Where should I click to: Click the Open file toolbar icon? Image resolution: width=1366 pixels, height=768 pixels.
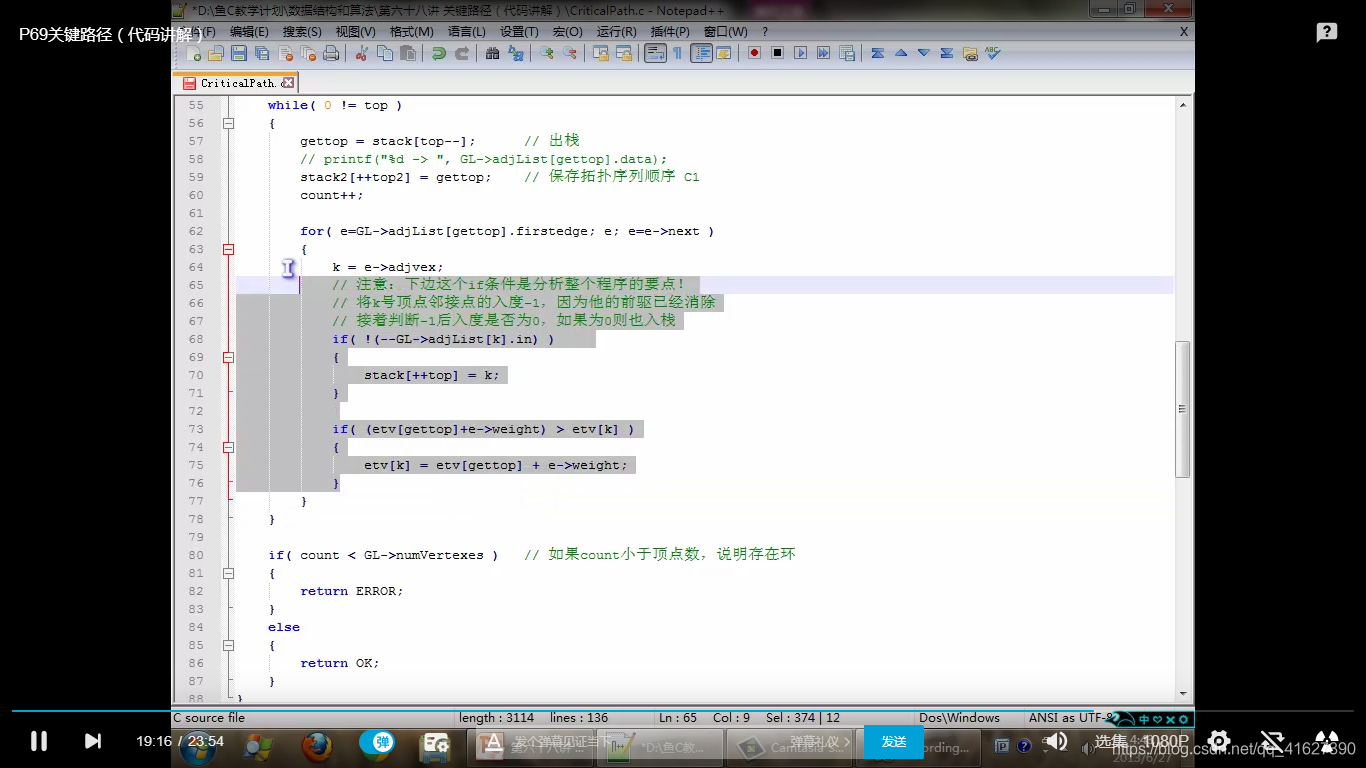pos(216,53)
